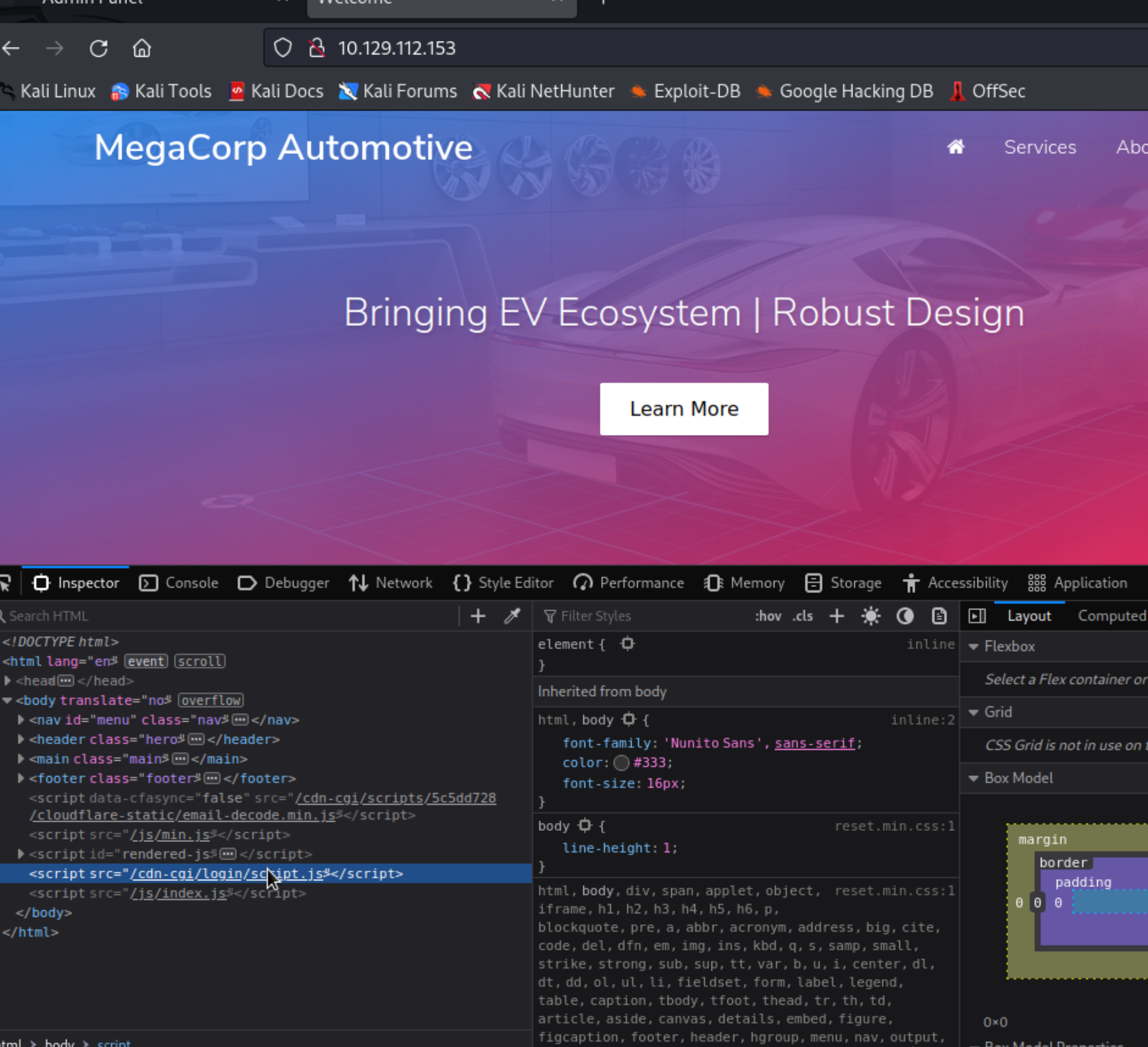Open the browser home page

tap(142, 48)
